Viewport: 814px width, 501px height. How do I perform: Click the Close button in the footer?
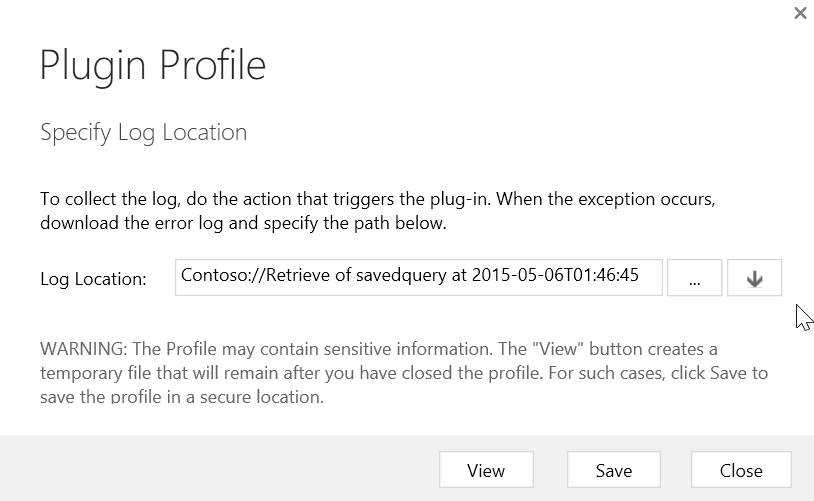tap(740, 470)
